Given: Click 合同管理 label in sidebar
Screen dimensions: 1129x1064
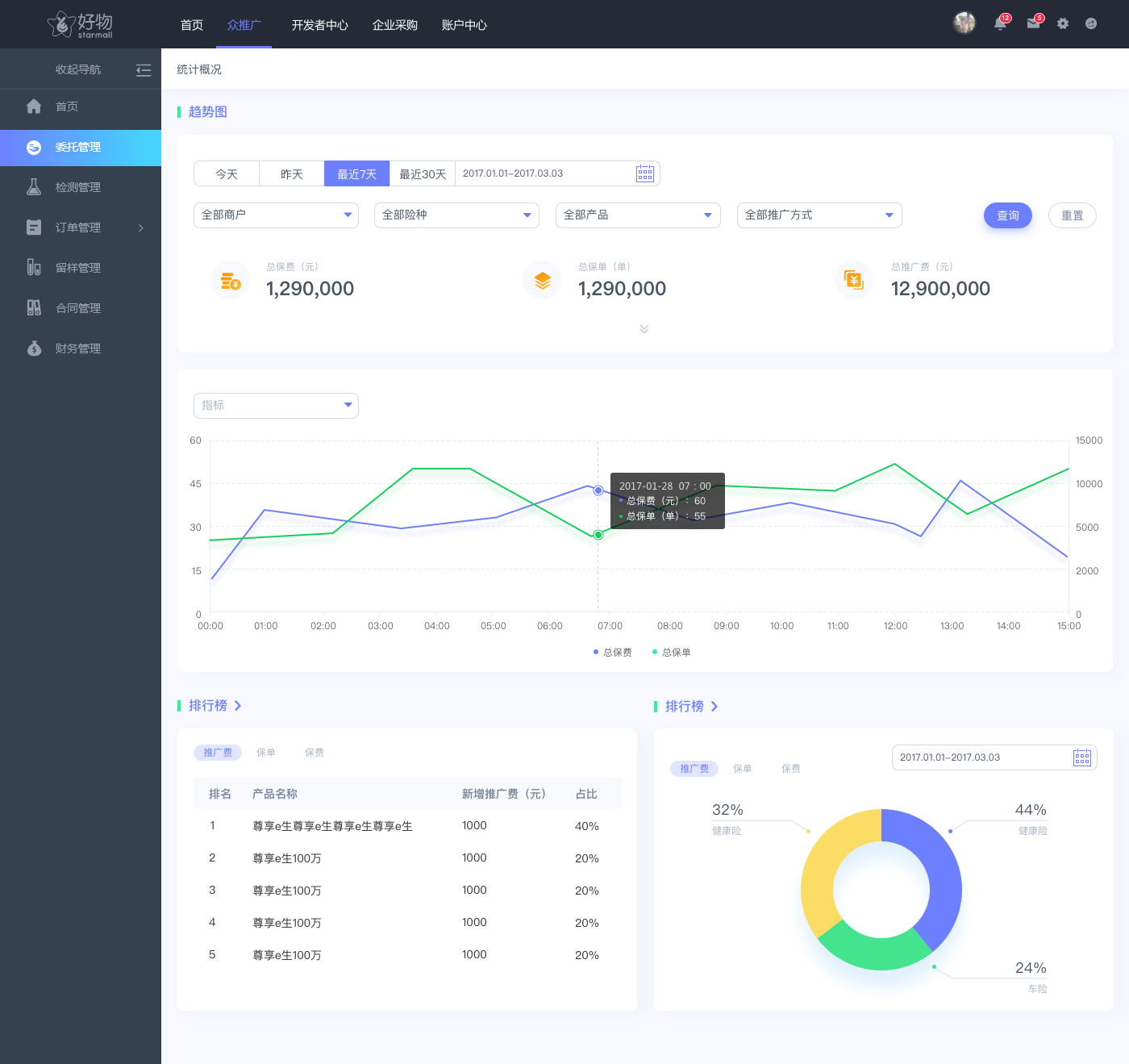Looking at the screenshot, I should click(78, 308).
